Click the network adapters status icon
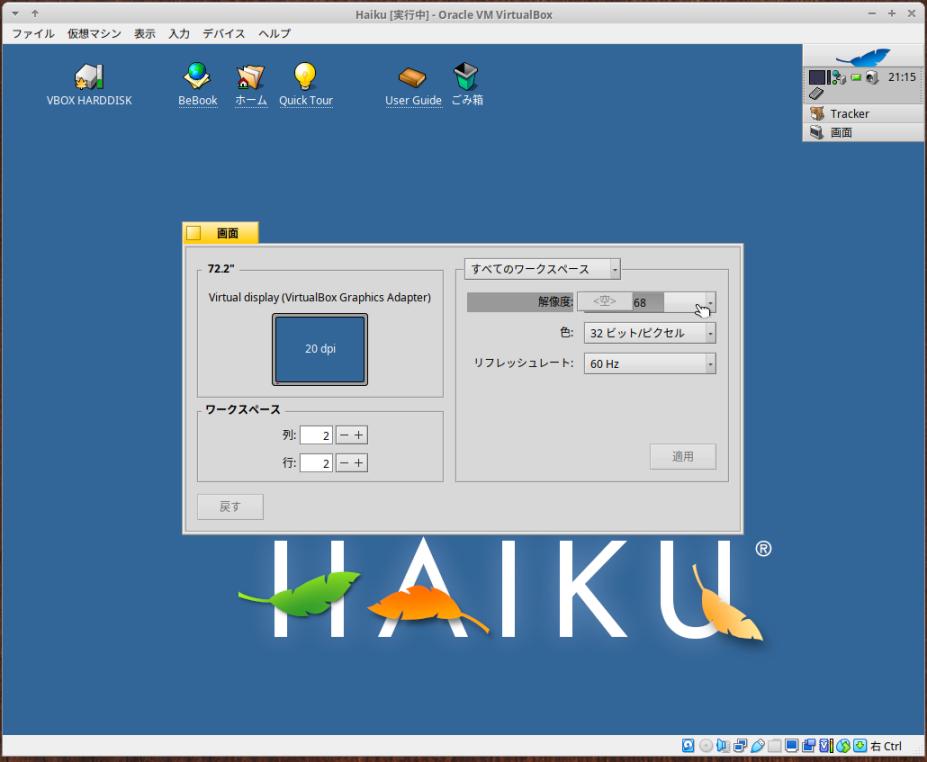927x762 pixels. [740, 745]
